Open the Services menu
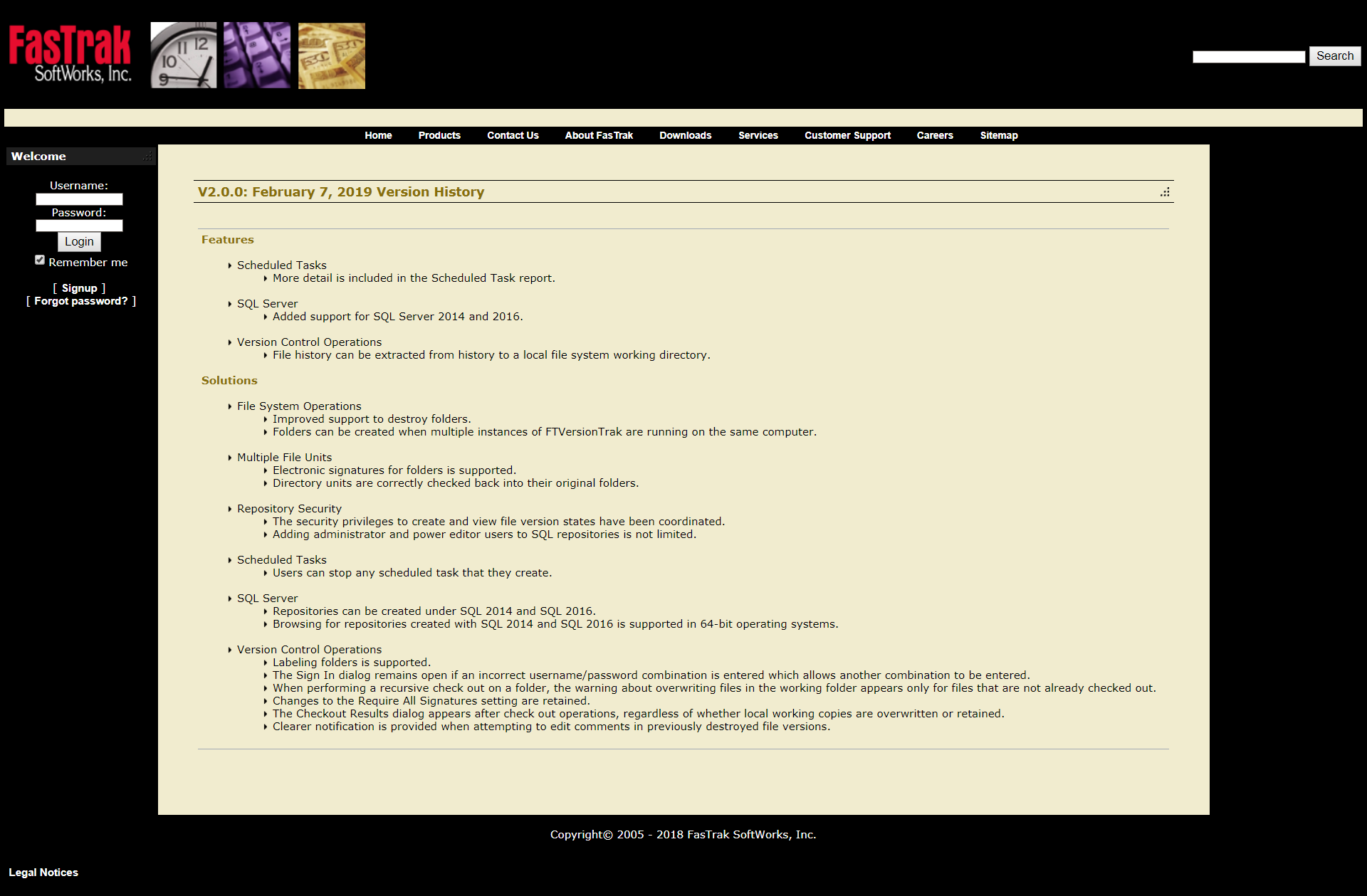 758,135
